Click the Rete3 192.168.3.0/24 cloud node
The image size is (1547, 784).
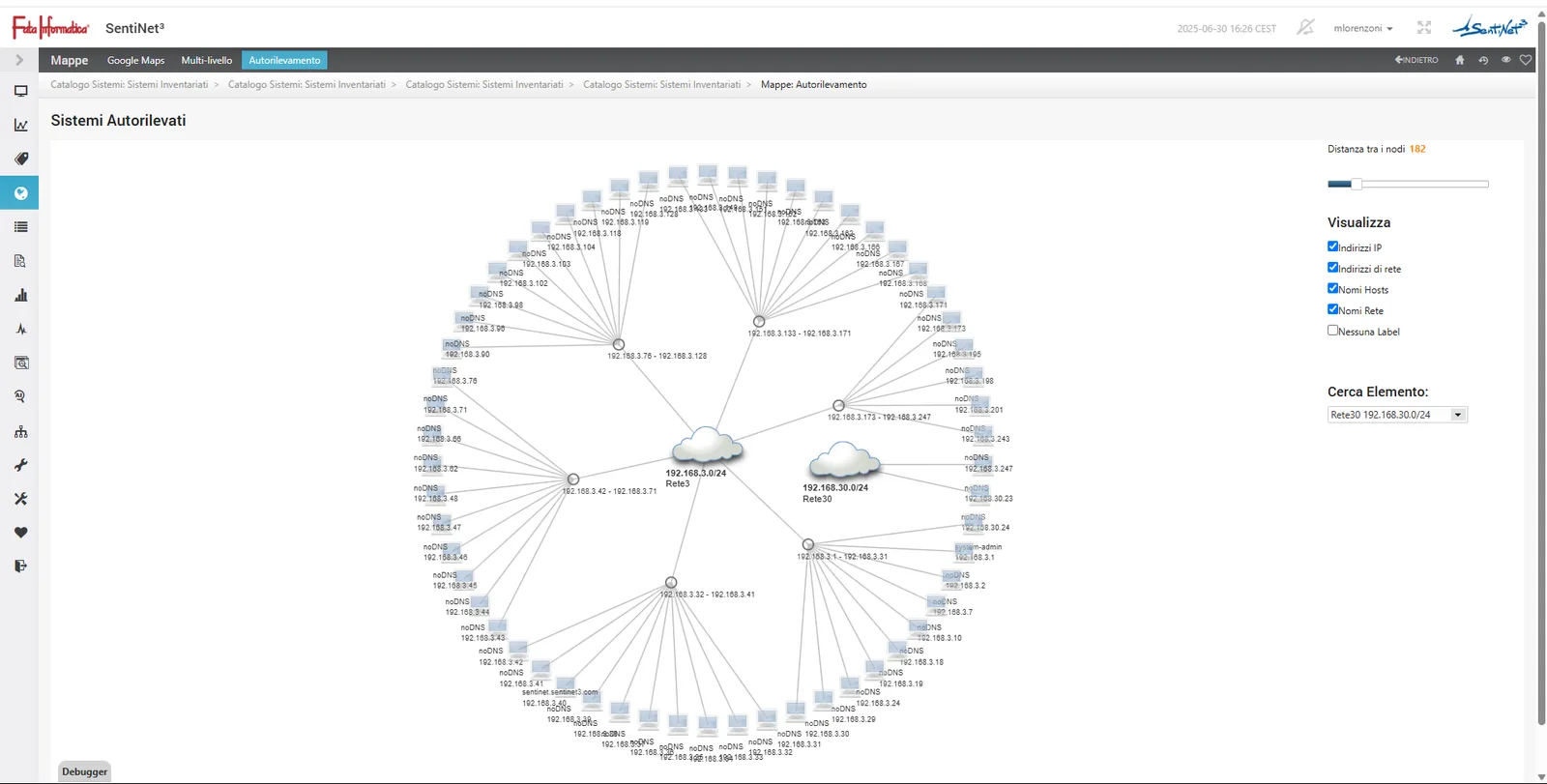coord(708,446)
